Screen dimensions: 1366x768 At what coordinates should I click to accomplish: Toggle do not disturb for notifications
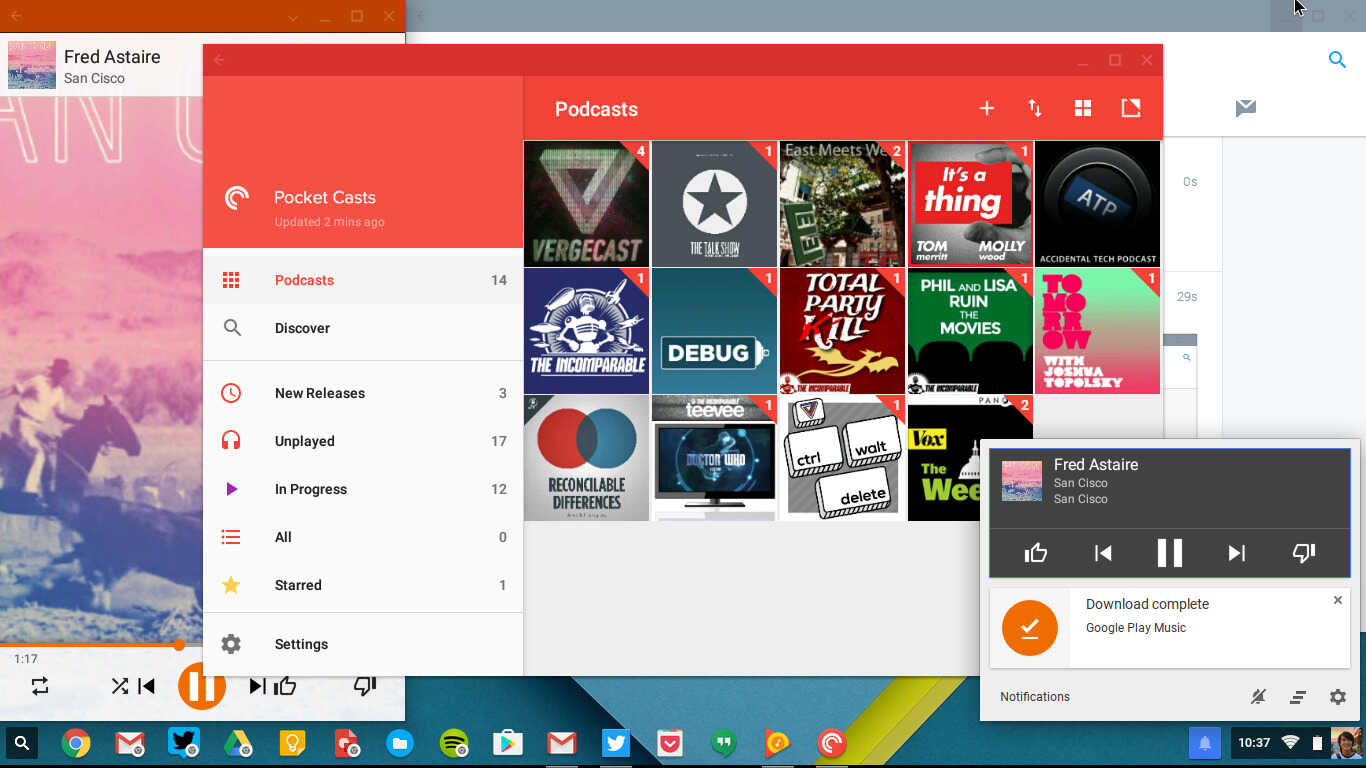coord(1258,697)
